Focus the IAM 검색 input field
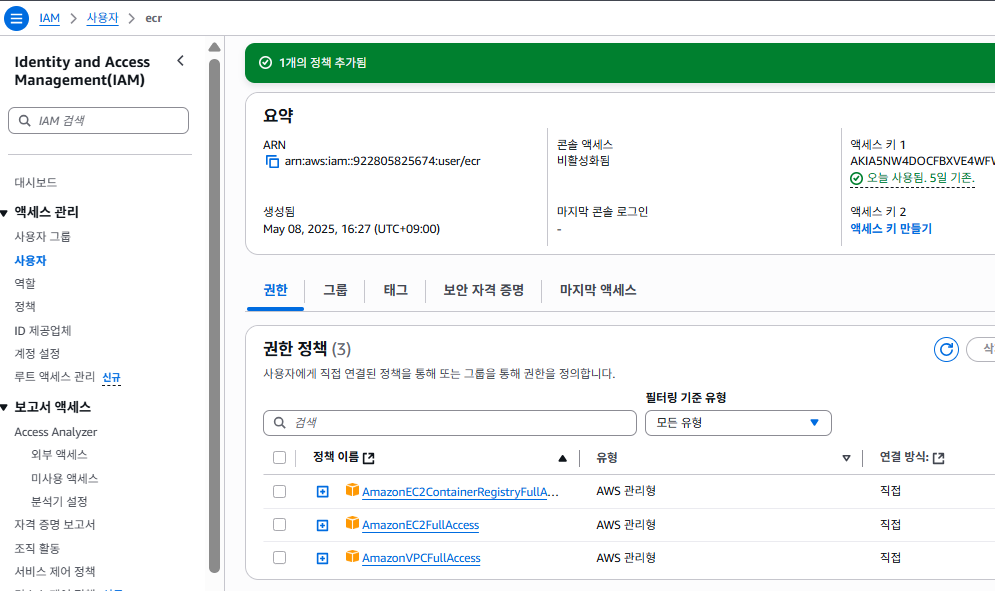This screenshot has height=591, width=995. [98, 121]
